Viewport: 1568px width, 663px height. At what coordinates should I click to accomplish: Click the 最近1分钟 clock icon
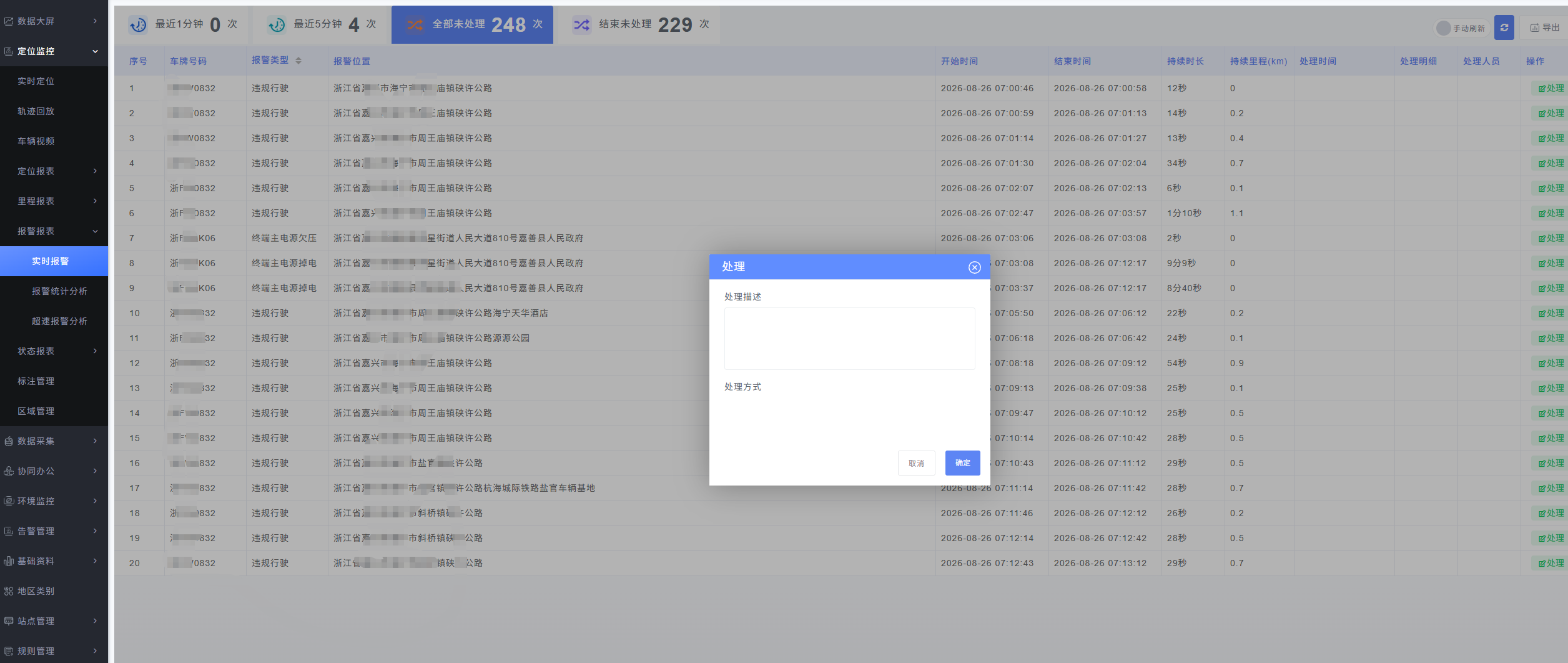tap(138, 24)
